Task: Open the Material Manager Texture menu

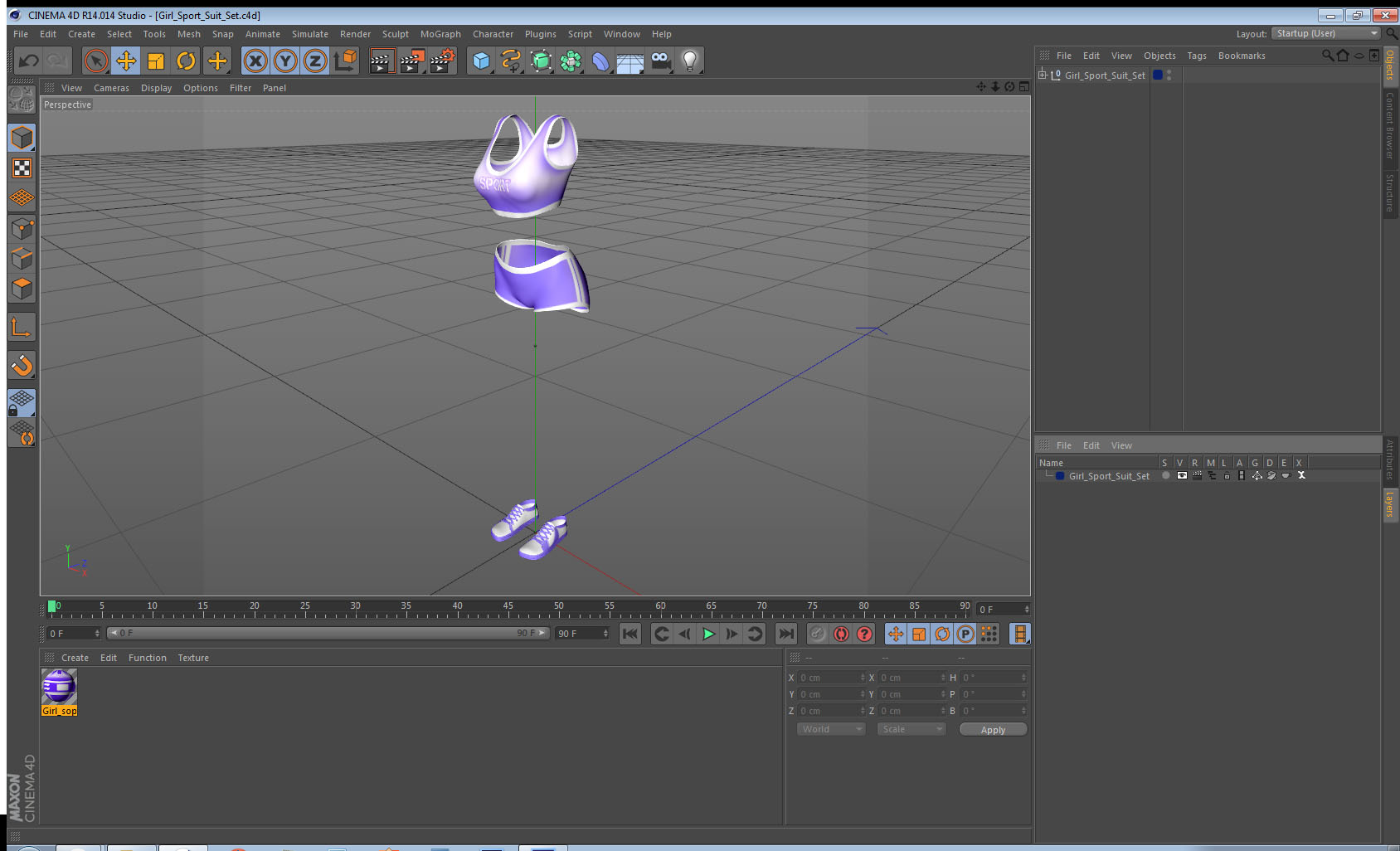Action: point(193,658)
